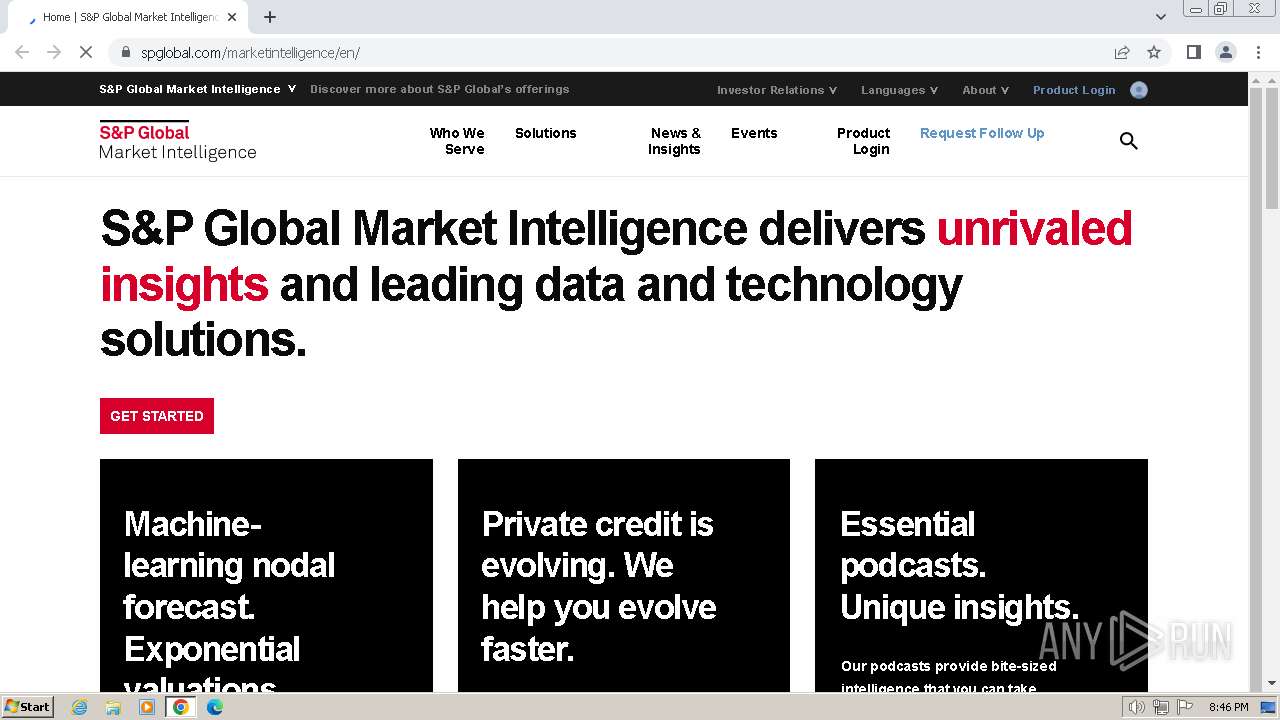Viewport: 1280px width, 720px height.
Task: Open the tab search chevron
Action: click(x=1161, y=17)
